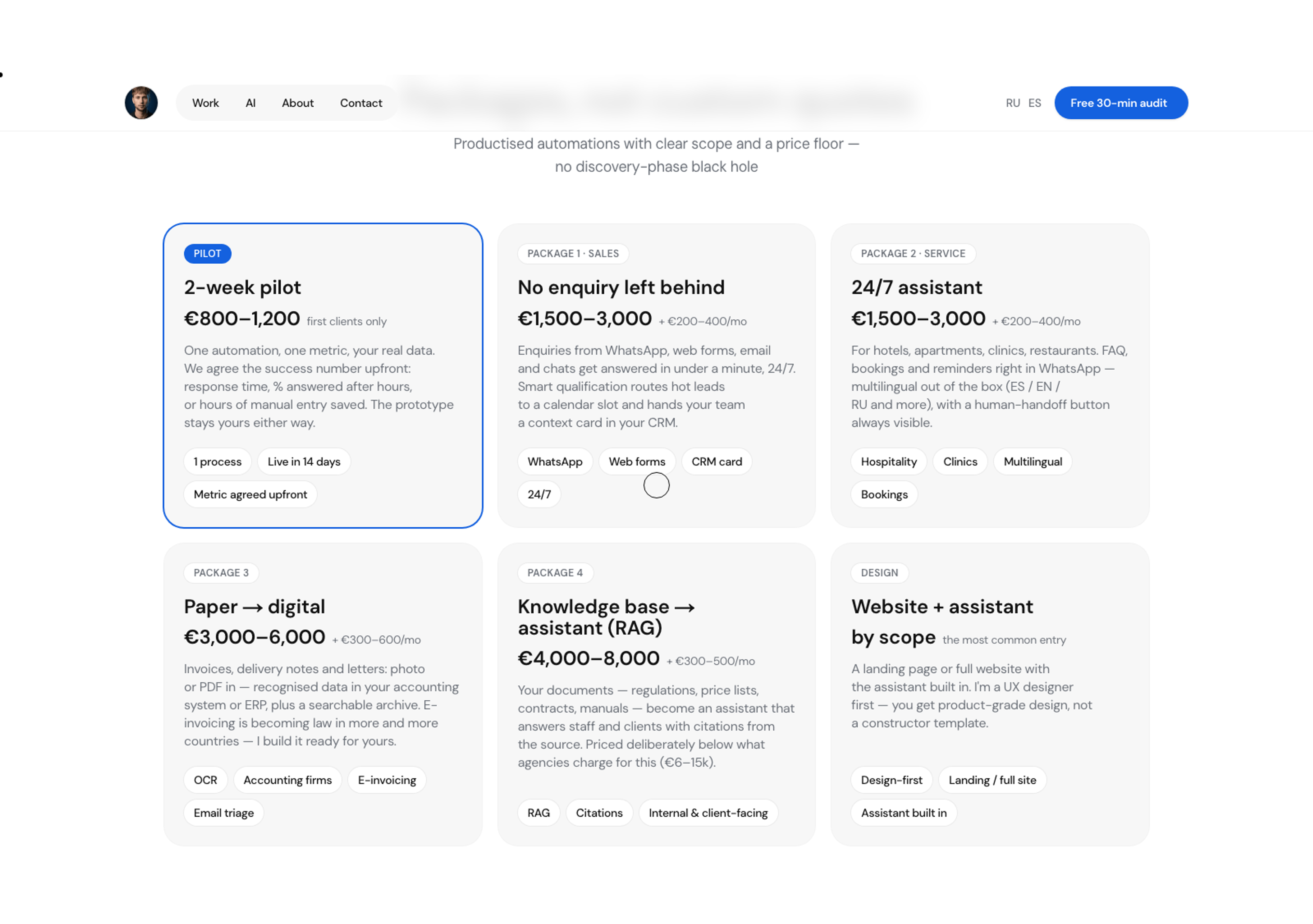This screenshot has height=924, width=1313.
Task: Book the Free 30-min audit
Action: click(x=1121, y=103)
